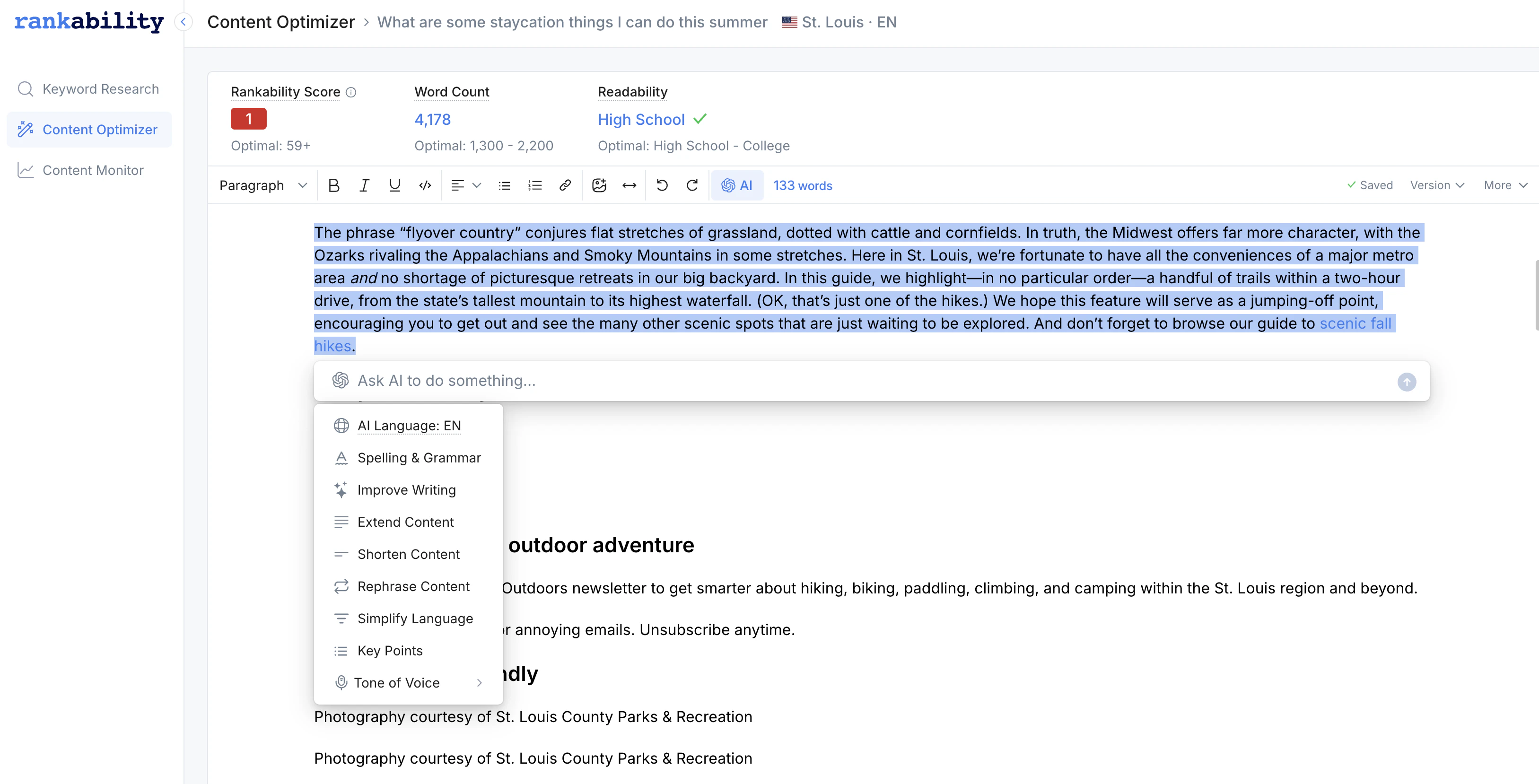
Task: Apply underline formatting
Action: [394, 185]
